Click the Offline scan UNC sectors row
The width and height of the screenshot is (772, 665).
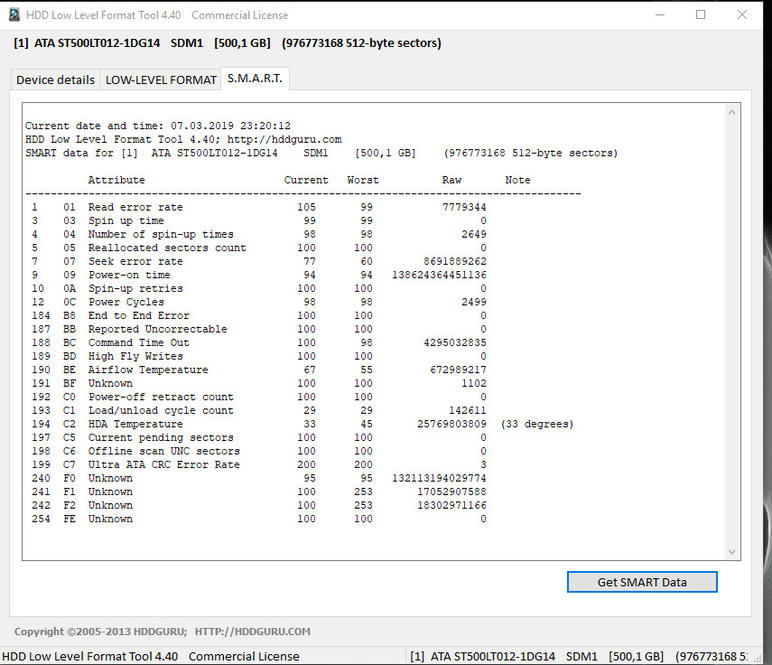click(259, 451)
